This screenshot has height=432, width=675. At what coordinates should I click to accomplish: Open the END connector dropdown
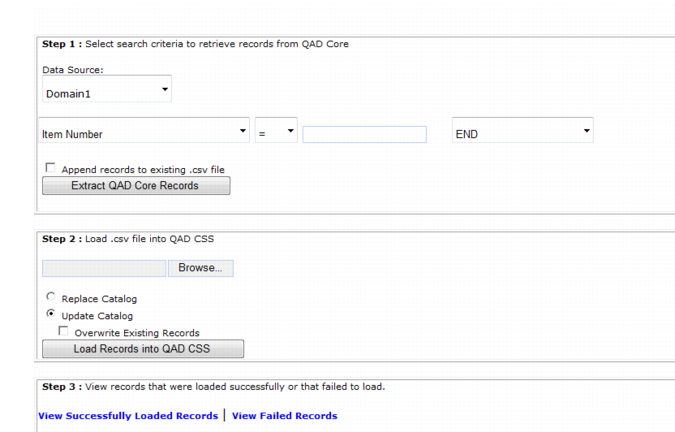point(523,130)
